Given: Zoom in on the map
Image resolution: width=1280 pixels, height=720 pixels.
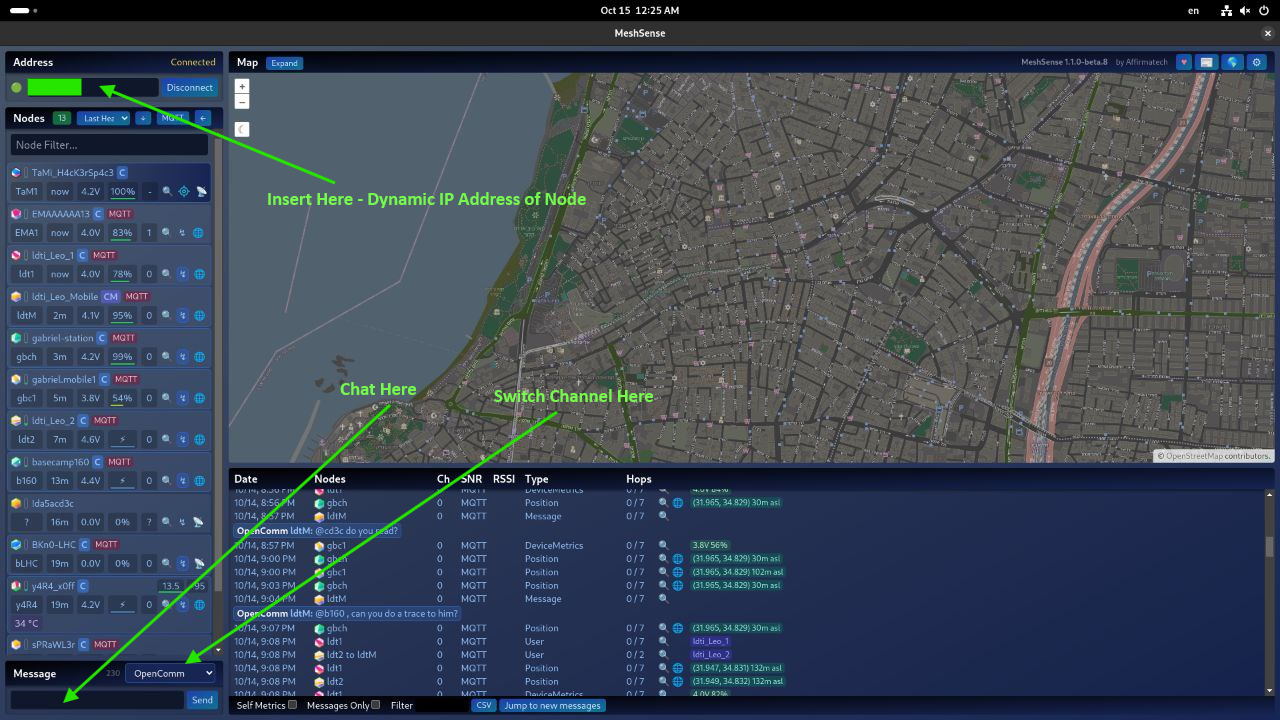Looking at the screenshot, I should (242, 87).
